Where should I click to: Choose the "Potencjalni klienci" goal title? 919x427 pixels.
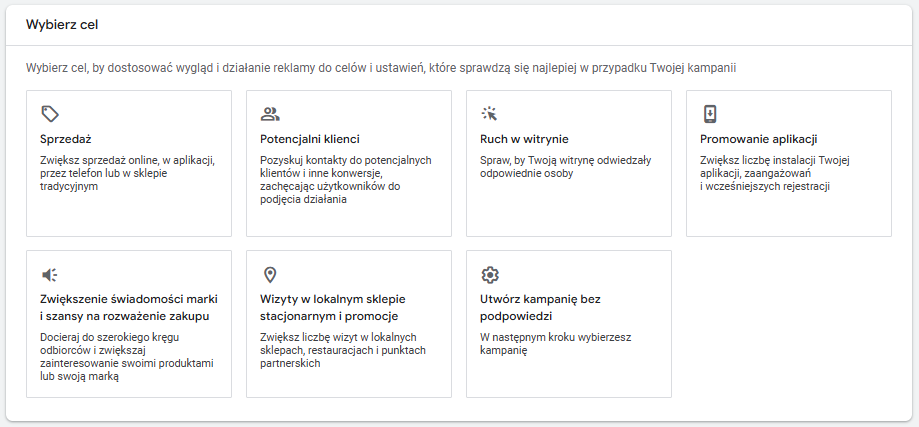click(x=309, y=139)
